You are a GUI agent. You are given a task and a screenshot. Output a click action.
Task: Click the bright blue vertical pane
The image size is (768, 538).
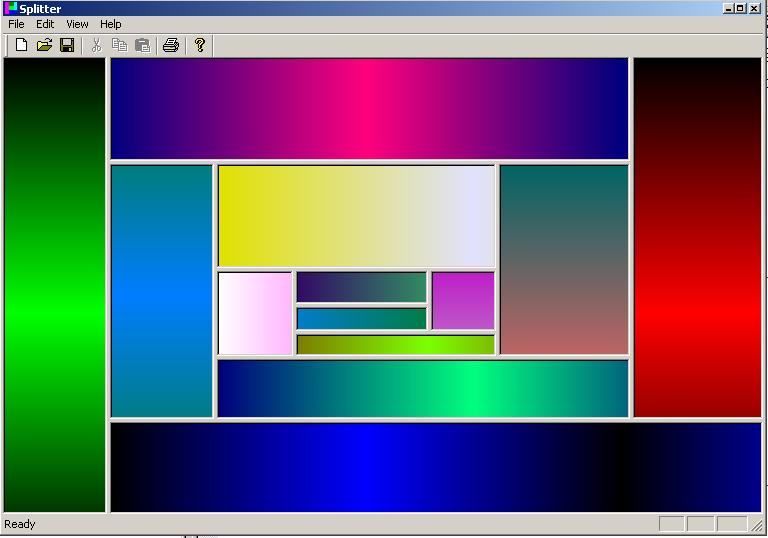[x=162, y=291]
